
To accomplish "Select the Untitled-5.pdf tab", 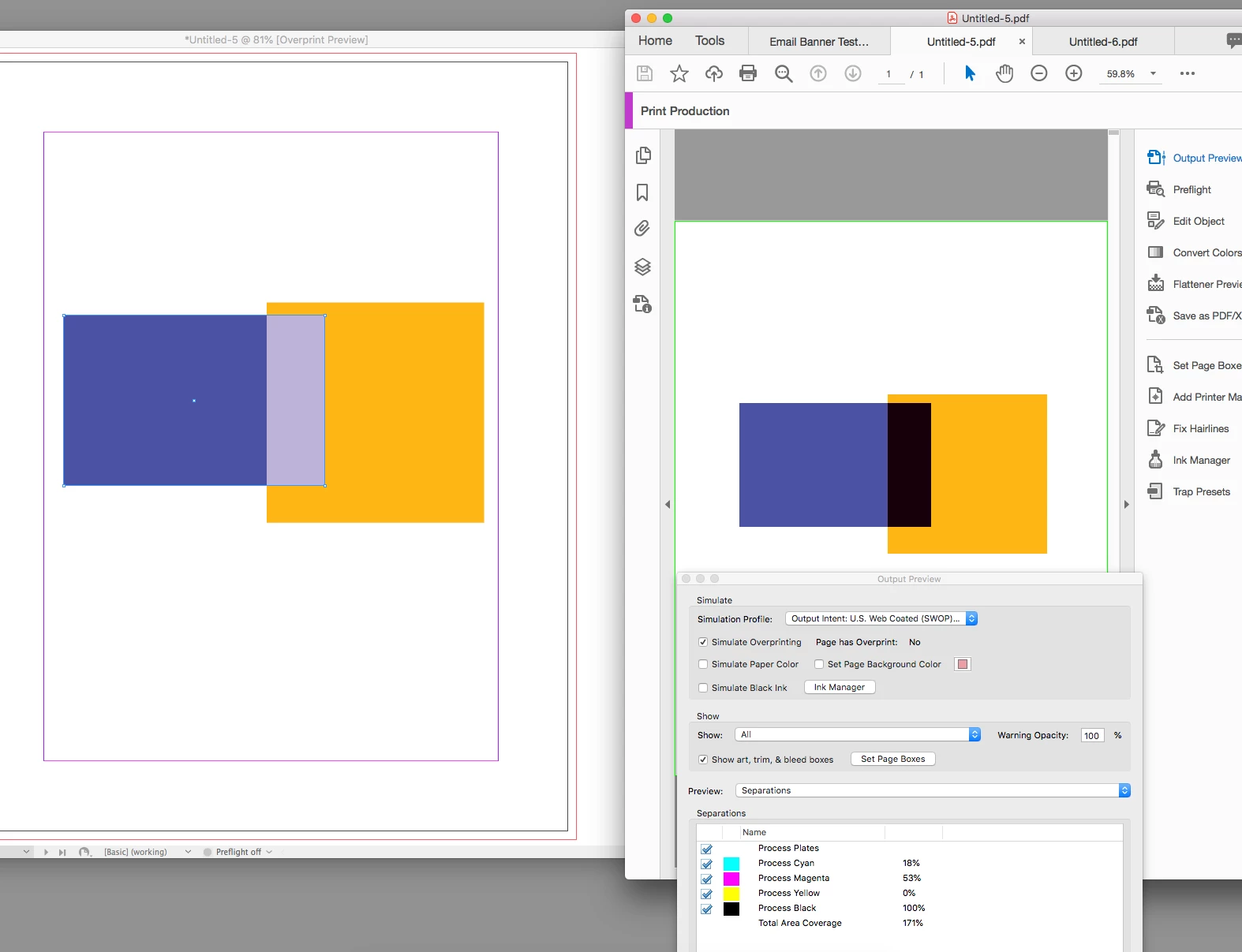I will 961,41.
